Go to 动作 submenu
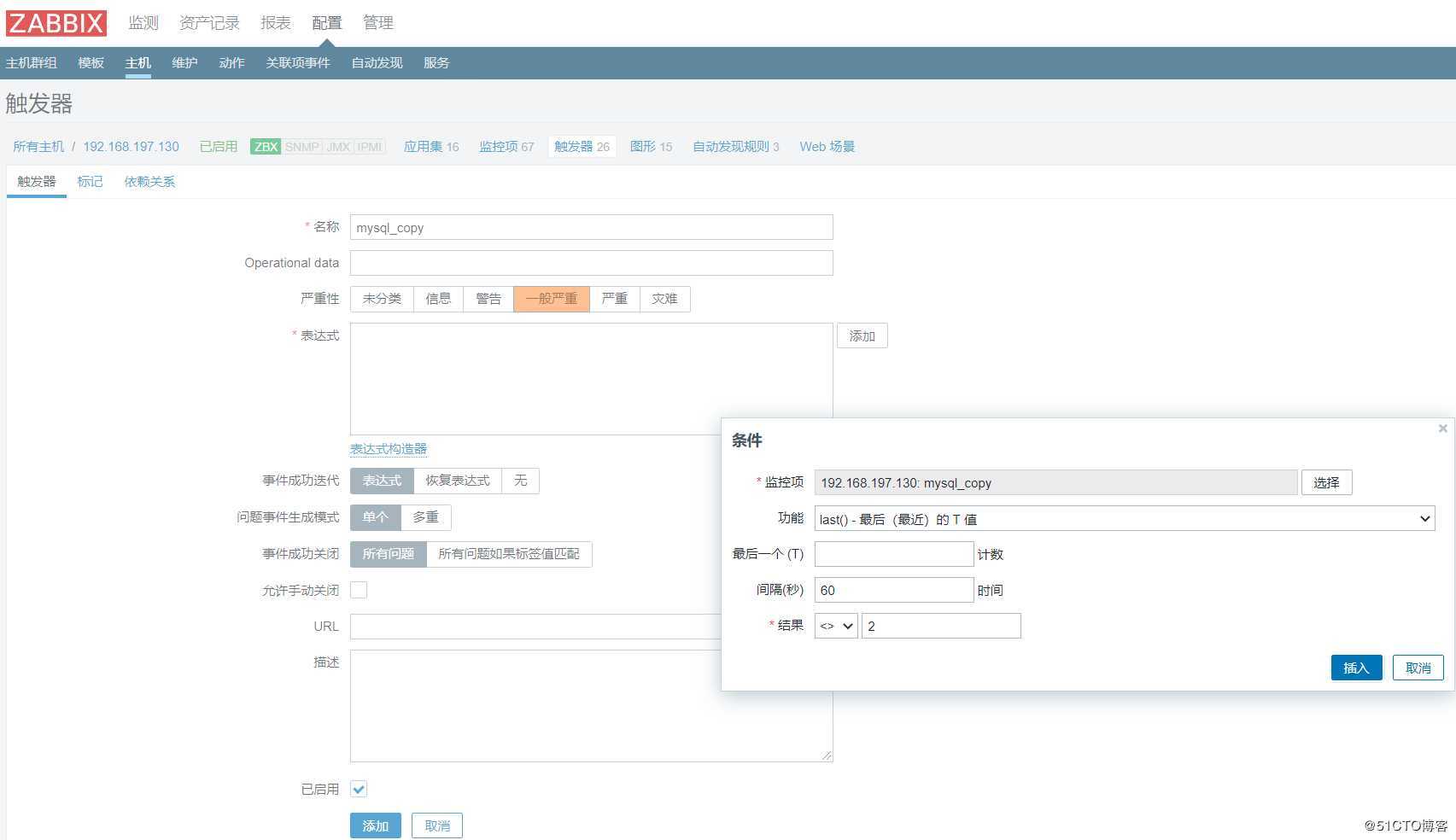This screenshot has width=1456, height=840. 231,63
